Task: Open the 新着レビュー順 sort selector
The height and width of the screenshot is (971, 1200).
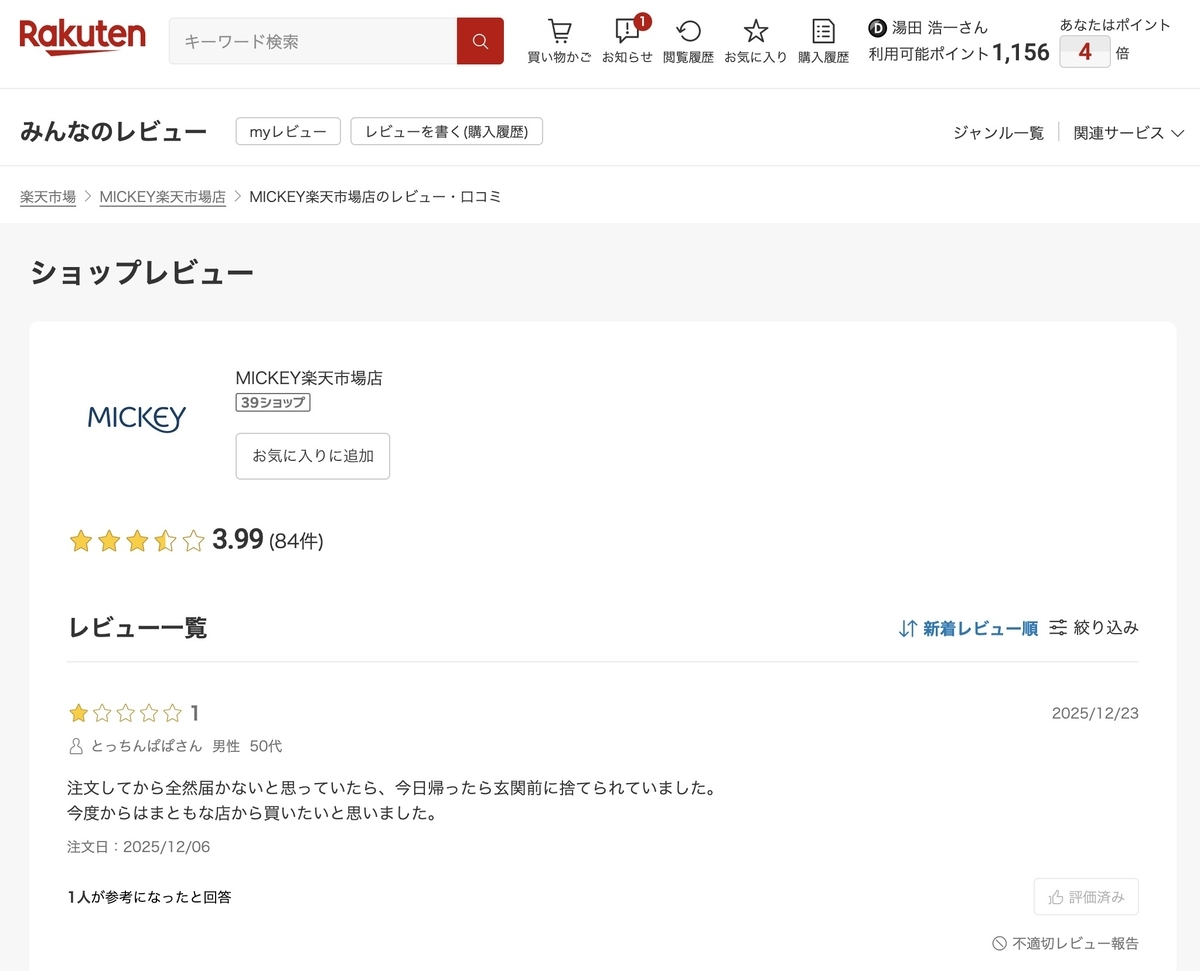Action: tap(968, 628)
